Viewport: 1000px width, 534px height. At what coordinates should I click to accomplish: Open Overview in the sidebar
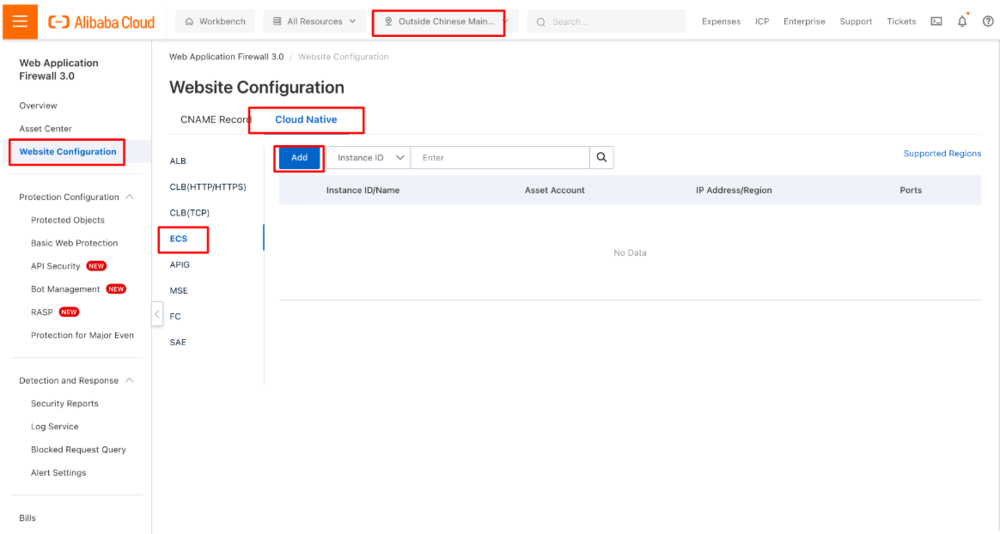38,105
